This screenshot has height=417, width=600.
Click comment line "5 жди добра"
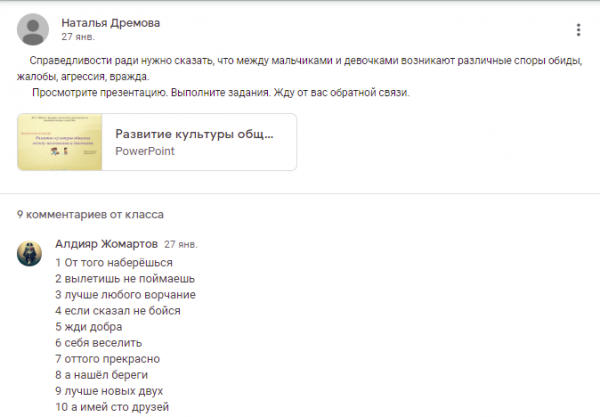[89, 326]
